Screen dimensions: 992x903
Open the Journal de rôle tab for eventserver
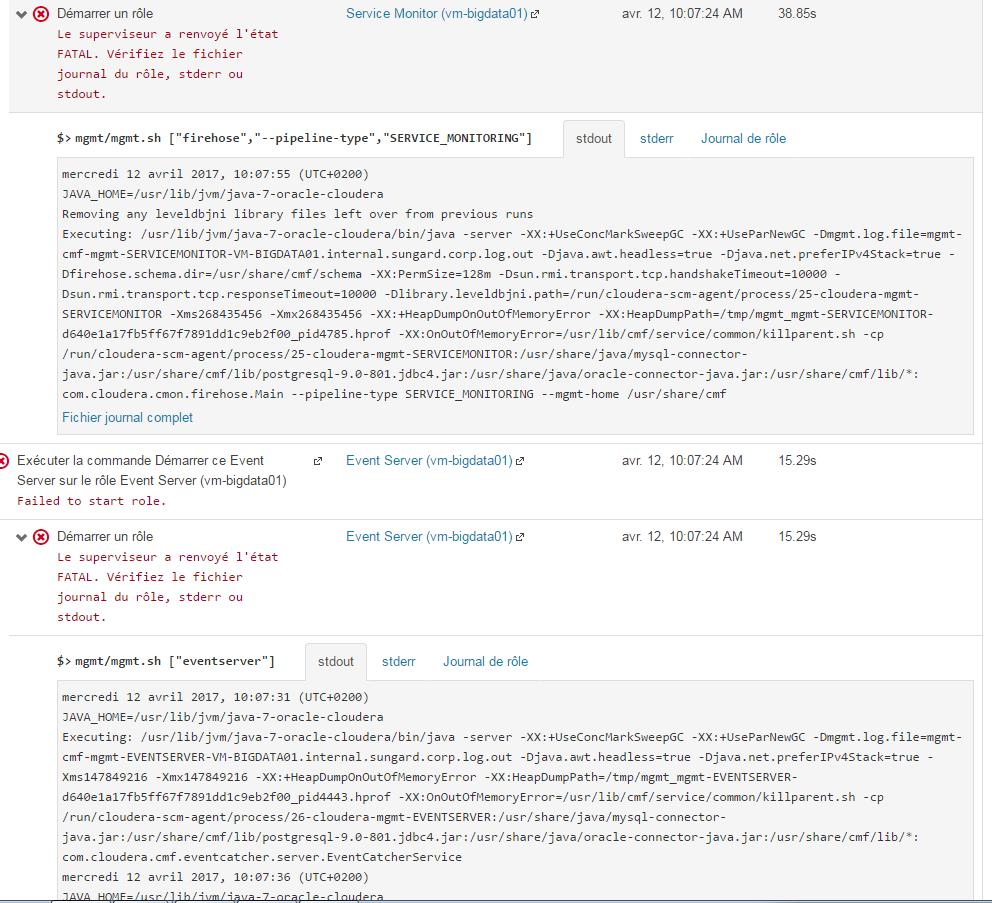pyautogui.click(x=485, y=662)
